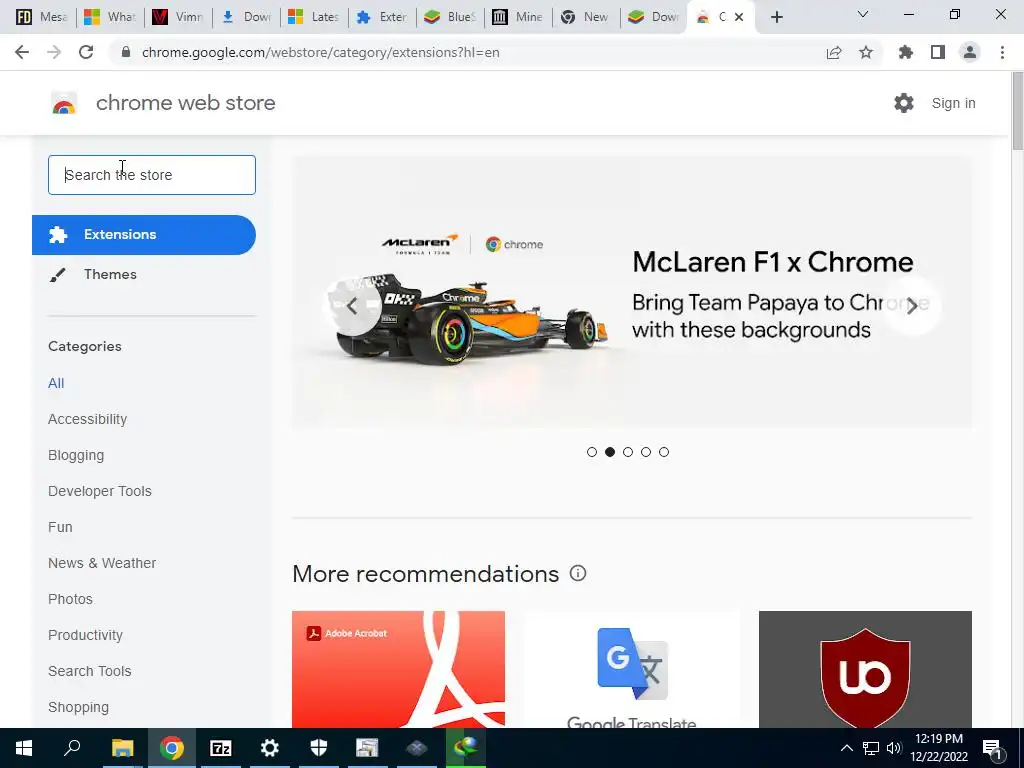This screenshot has width=1024, height=768.
Task: Select third carousel dot
Action: 628,452
